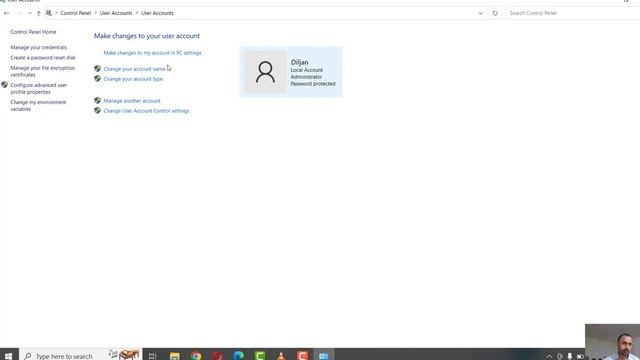Click the Search Control Panel field
The image size is (640, 360).
(573, 13)
